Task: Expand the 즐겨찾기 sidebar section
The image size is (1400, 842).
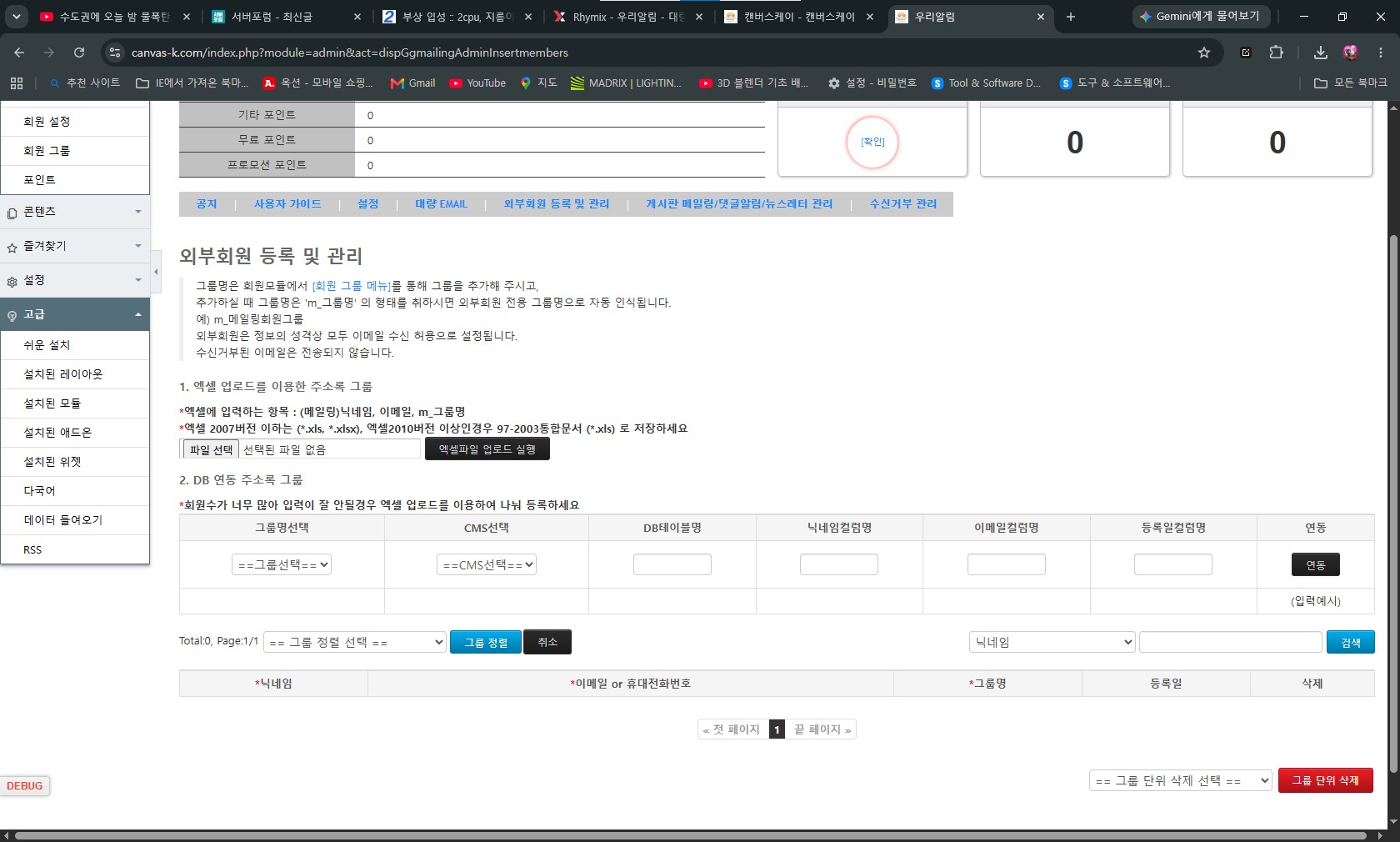Action: coord(75,246)
